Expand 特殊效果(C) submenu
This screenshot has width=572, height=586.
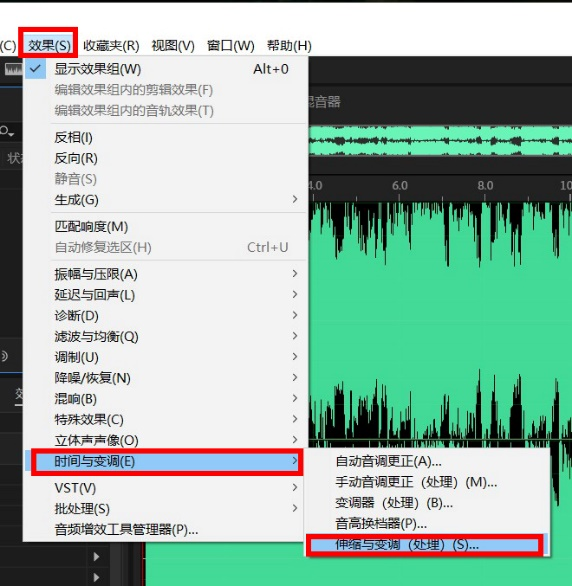pos(165,420)
